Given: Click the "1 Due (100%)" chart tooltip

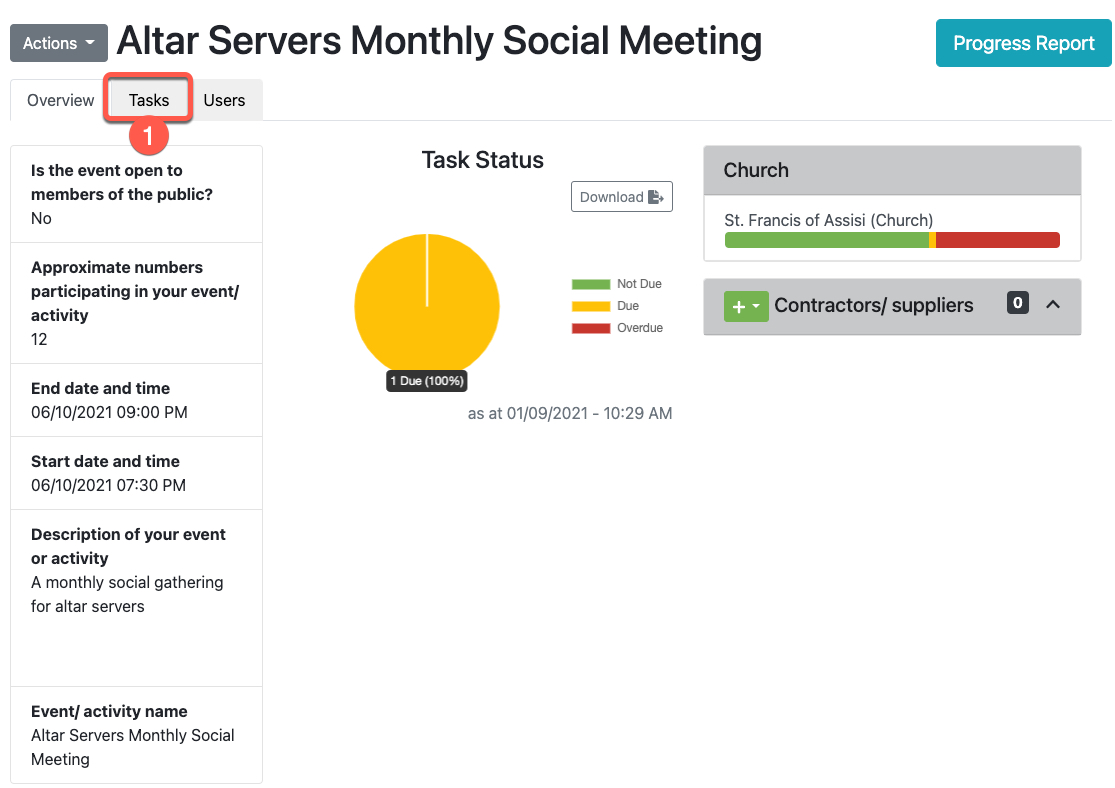Looking at the screenshot, I should click(427, 381).
